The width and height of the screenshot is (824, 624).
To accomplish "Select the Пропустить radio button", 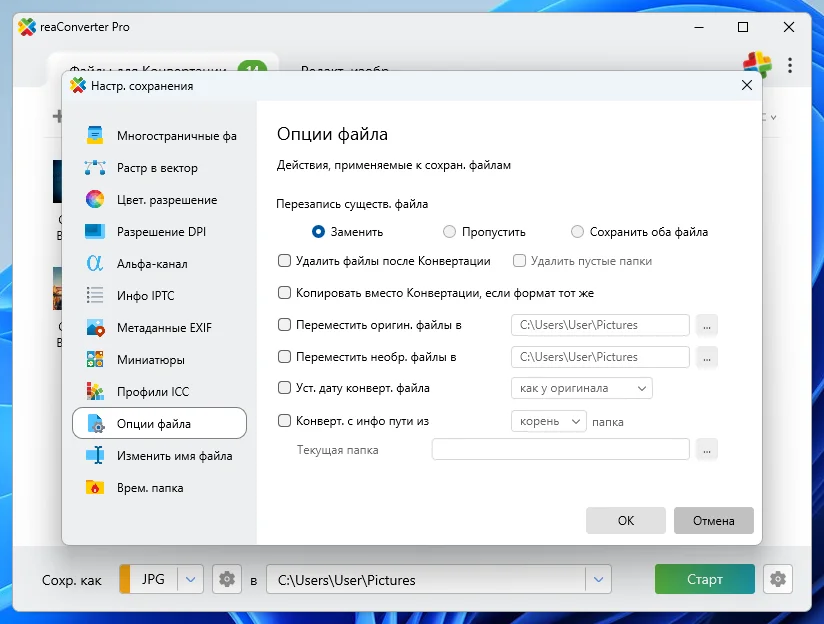I will tap(449, 232).
